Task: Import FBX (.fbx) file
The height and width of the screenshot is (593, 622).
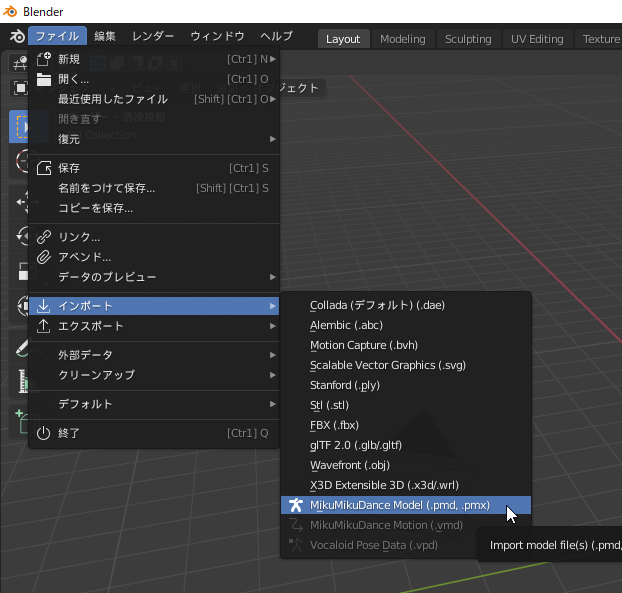Action: [x=406, y=425]
